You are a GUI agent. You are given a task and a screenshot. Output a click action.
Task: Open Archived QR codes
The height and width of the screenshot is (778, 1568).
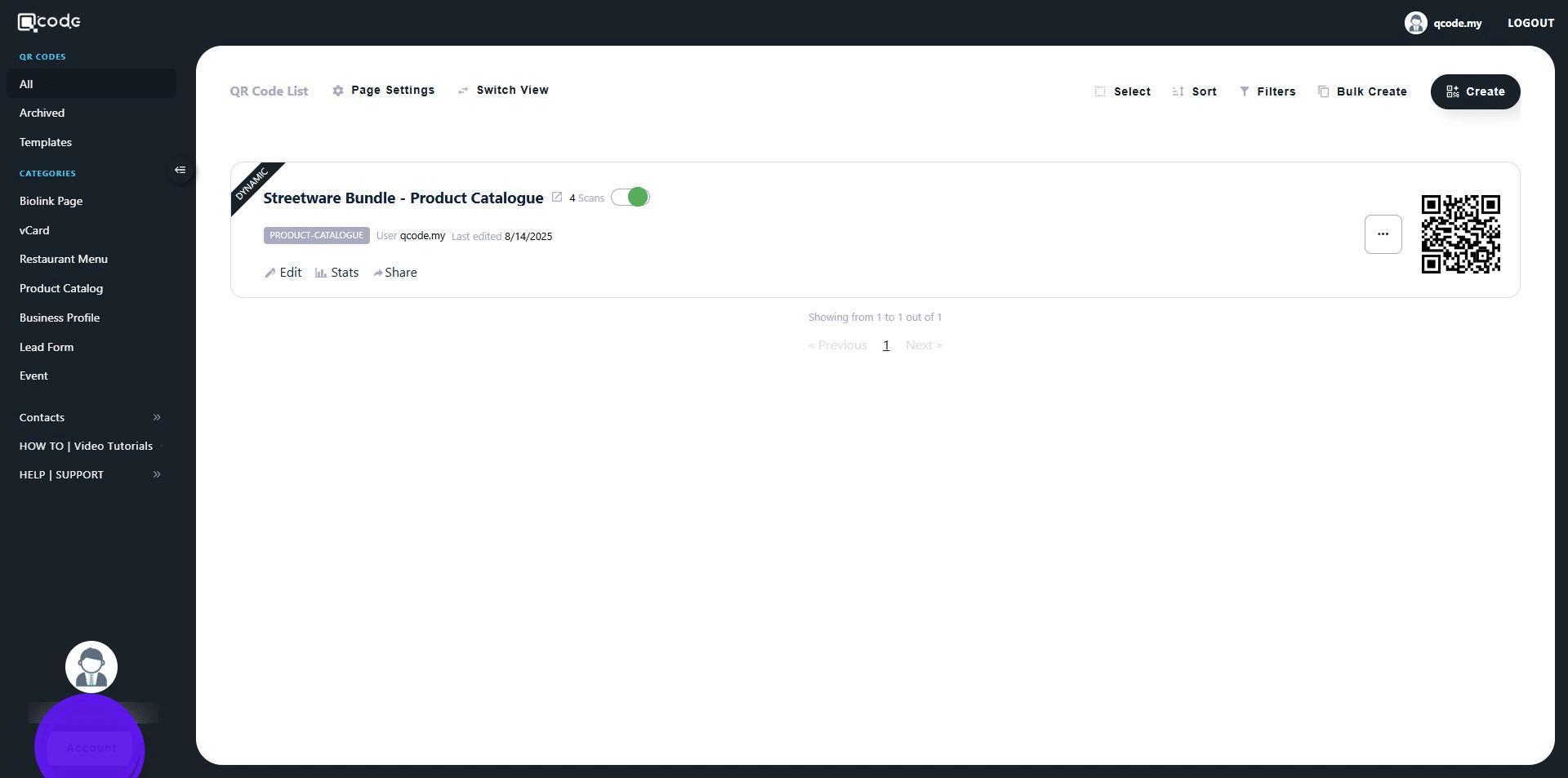pyautogui.click(x=42, y=113)
